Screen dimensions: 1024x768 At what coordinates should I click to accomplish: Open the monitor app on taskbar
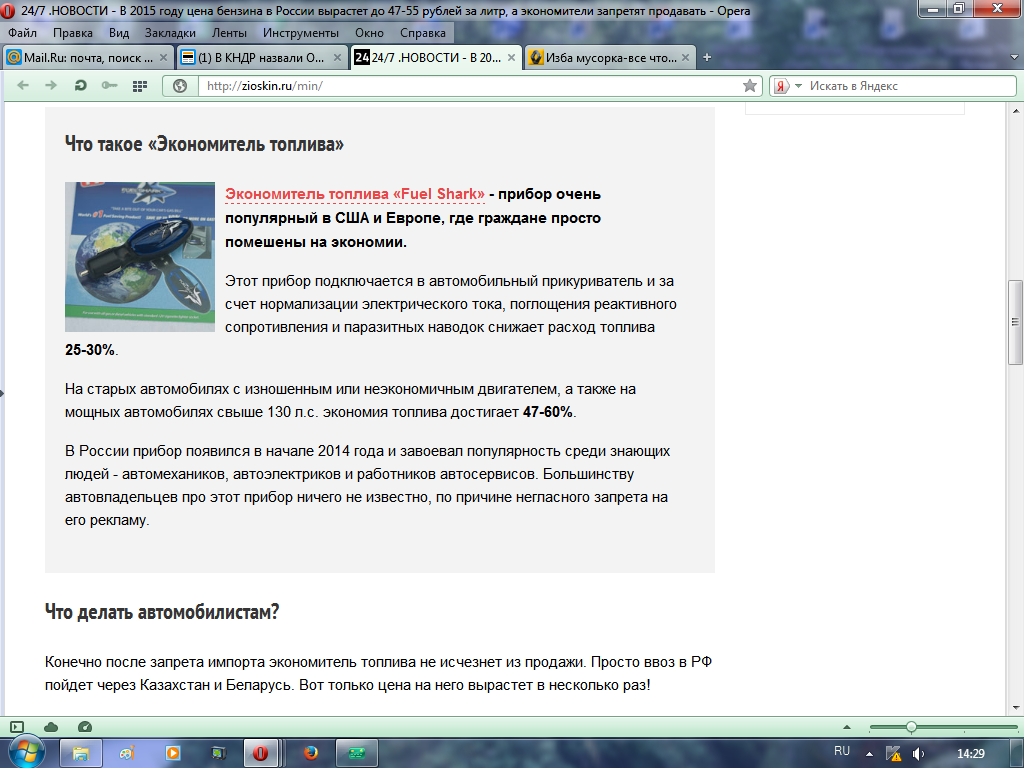click(x=219, y=754)
